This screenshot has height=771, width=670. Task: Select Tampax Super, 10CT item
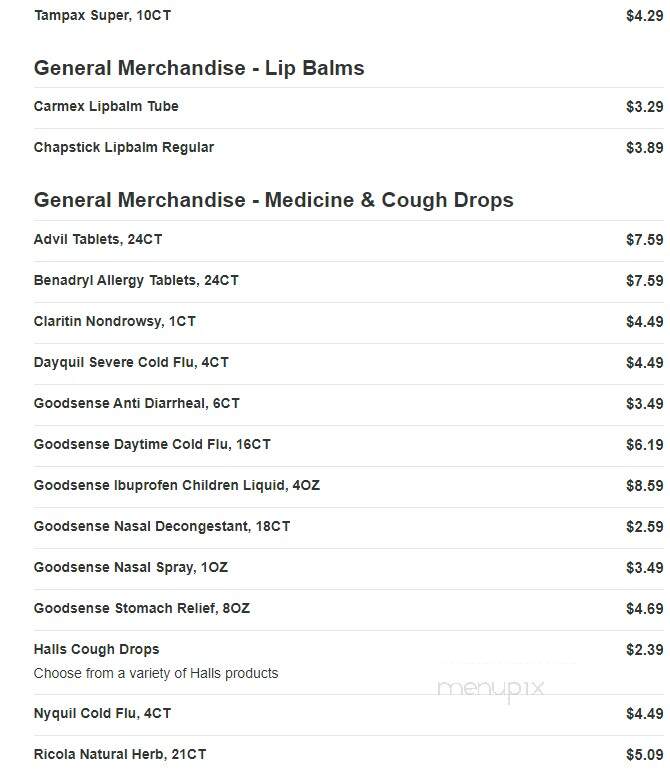[102, 15]
